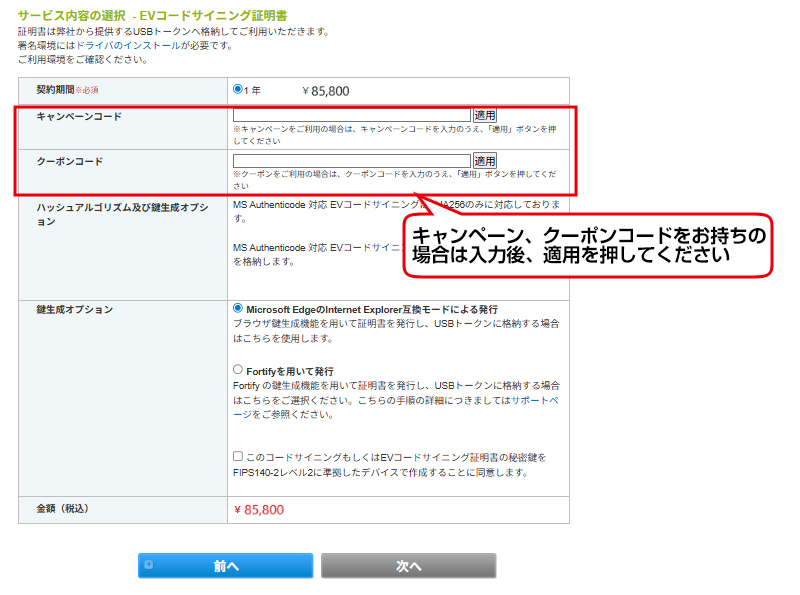Click the キャンペーンコード row label
The width and height of the screenshot is (800, 595).
coord(79,117)
